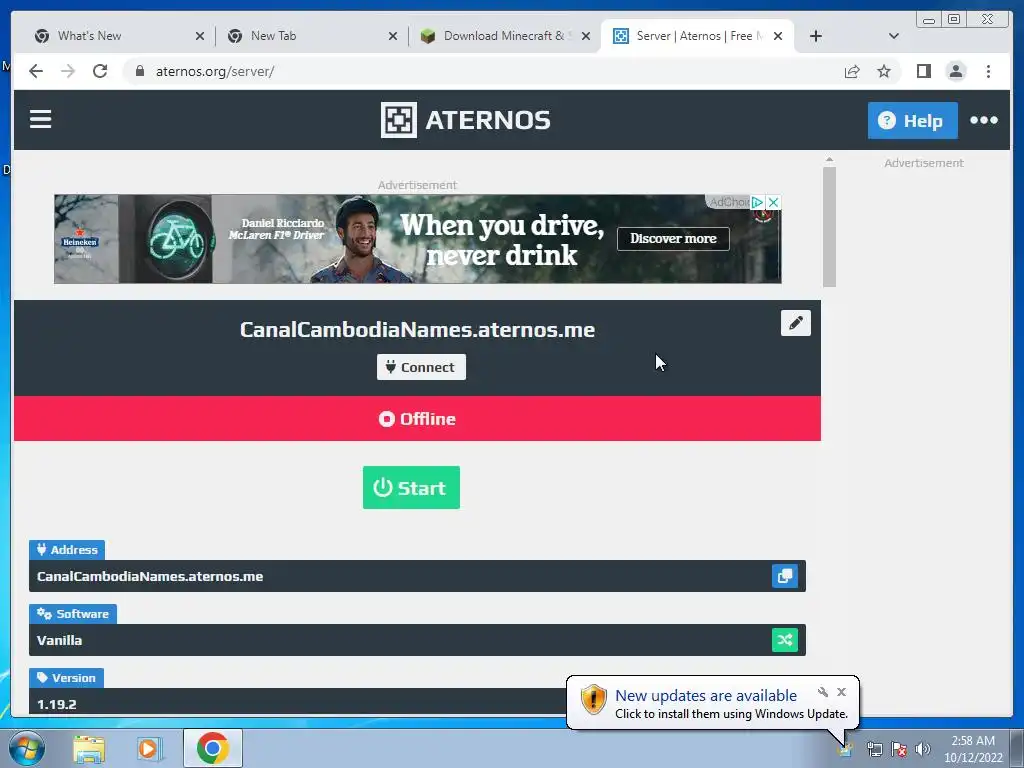This screenshot has height=768, width=1024.
Task: Share this page using the share icon
Action: (x=852, y=71)
